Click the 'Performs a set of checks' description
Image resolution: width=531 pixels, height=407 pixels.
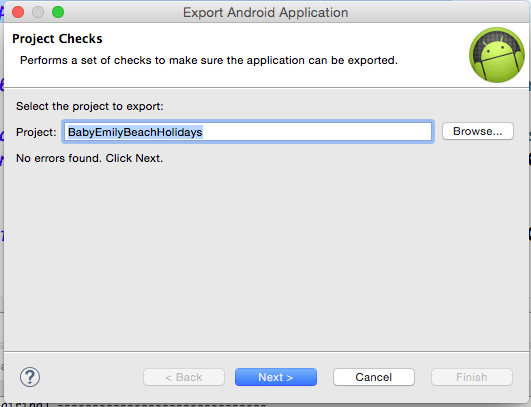coord(209,60)
